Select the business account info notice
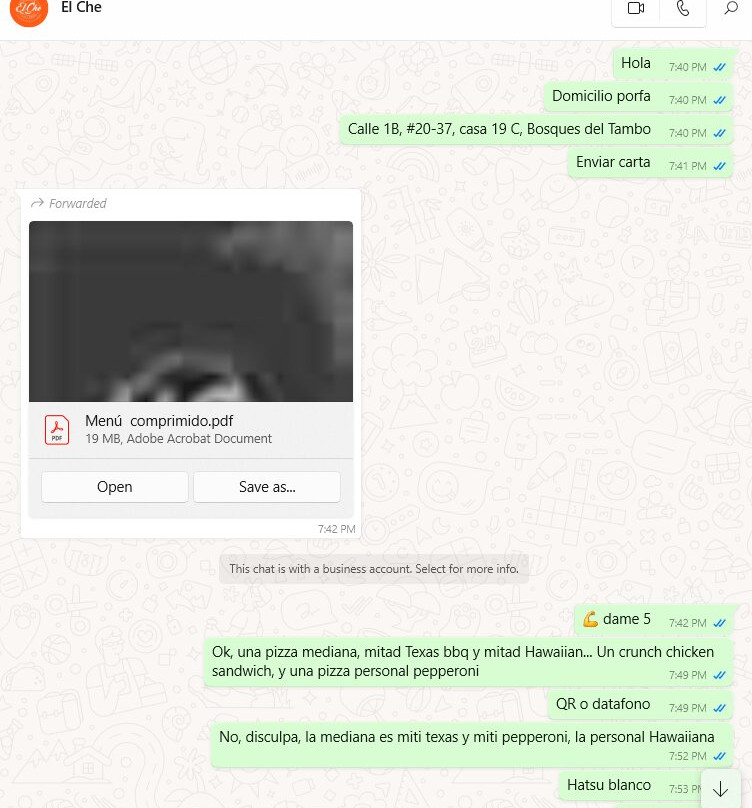The image size is (752, 808). (x=374, y=569)
